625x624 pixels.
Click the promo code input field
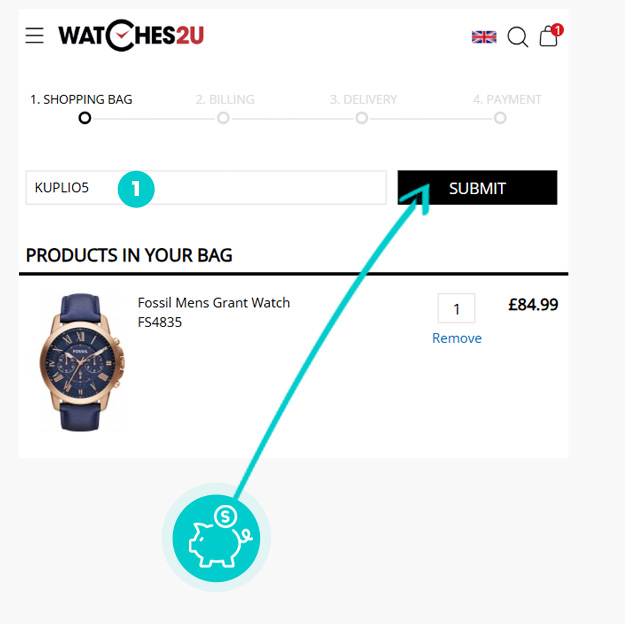click(206, 188)
